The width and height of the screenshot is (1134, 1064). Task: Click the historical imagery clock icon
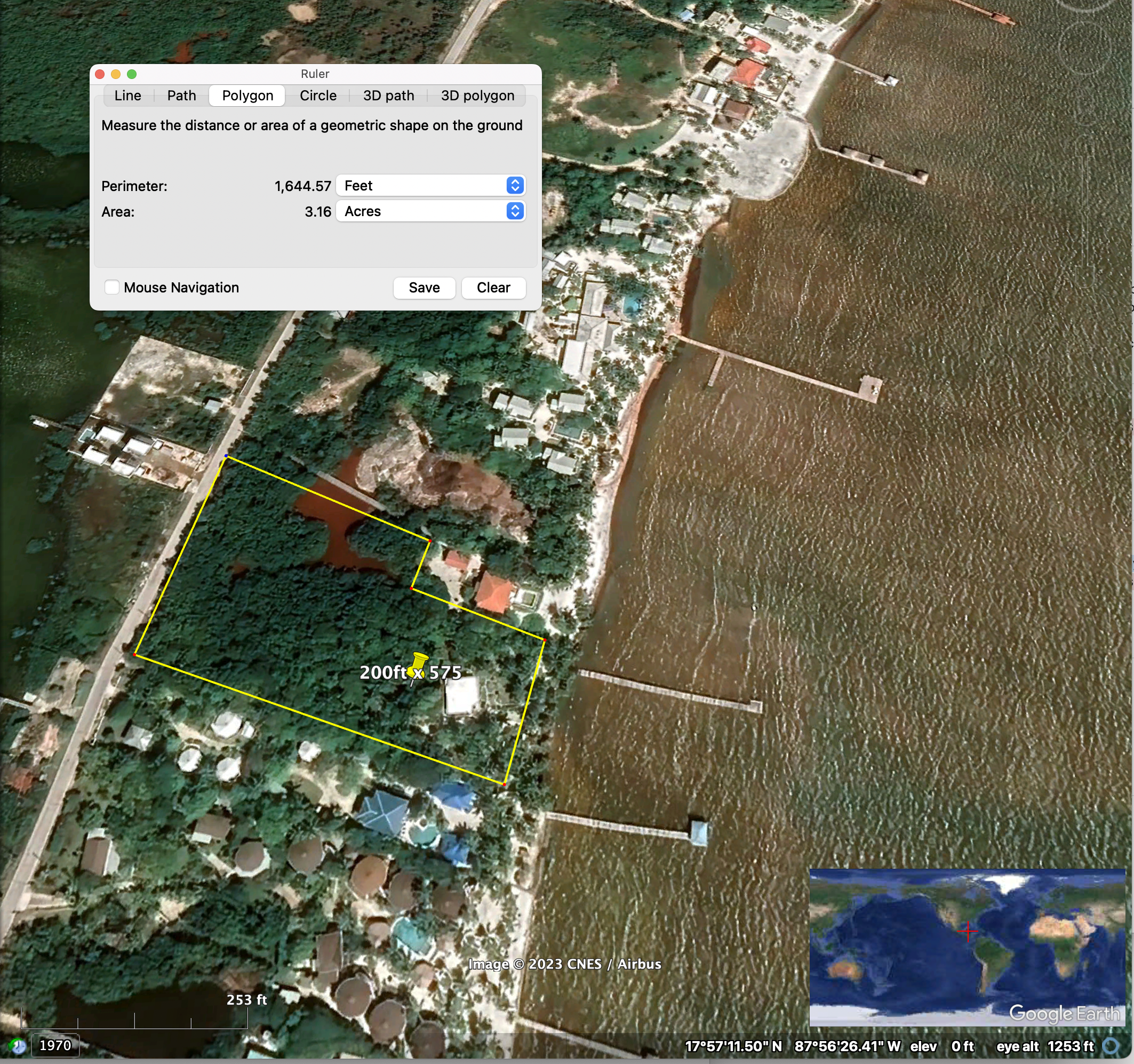[17, 1046]
